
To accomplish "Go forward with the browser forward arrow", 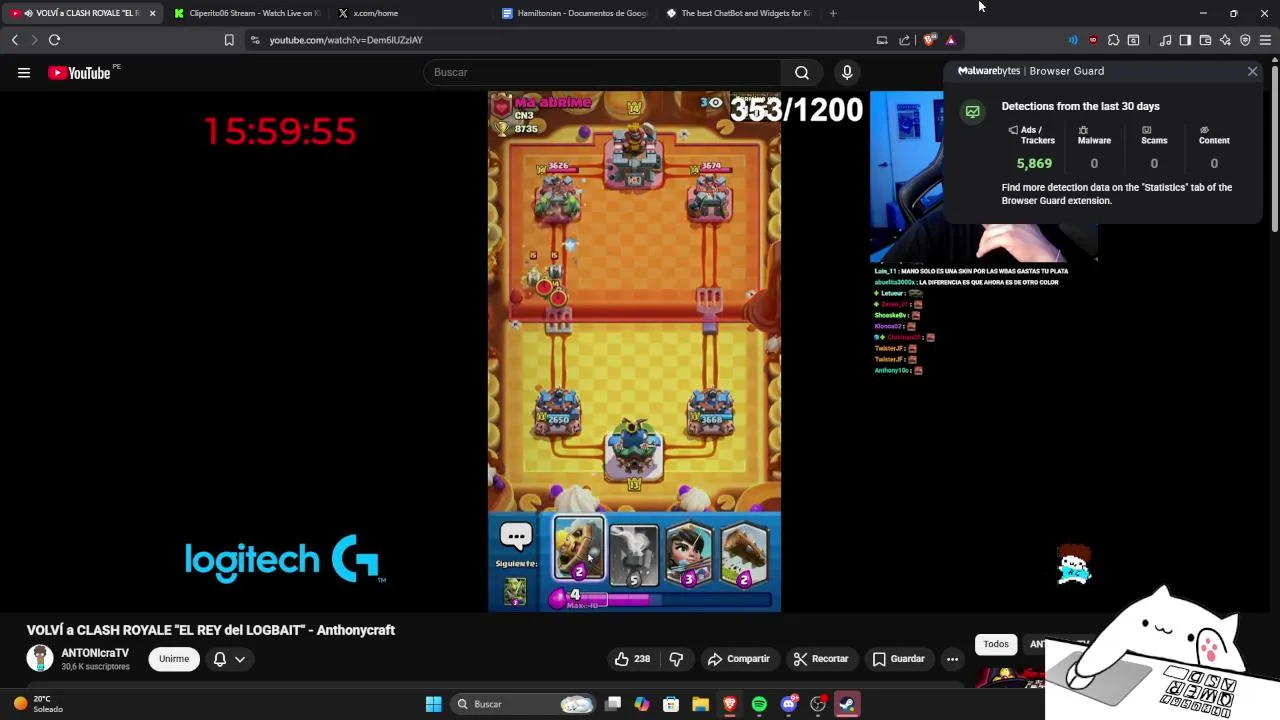I will 34,40.
